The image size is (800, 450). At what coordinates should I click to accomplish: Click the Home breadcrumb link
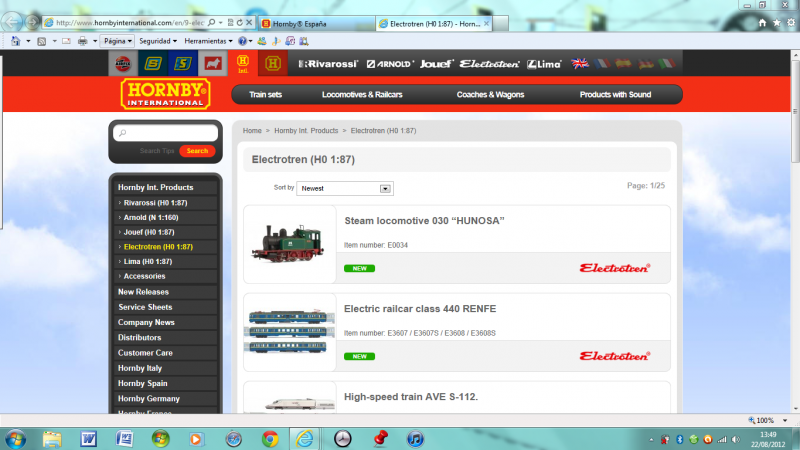(252, 131)
